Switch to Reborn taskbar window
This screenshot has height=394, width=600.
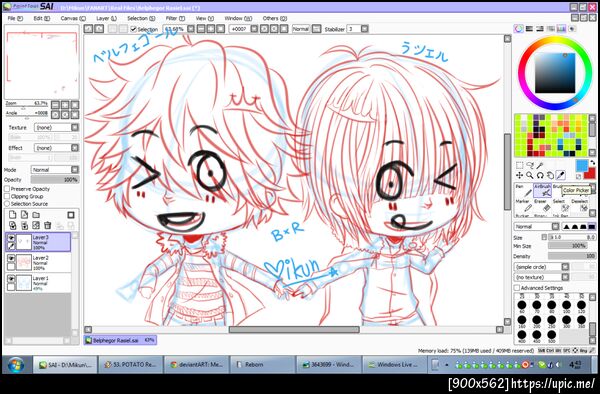click(x=262, y=365)
